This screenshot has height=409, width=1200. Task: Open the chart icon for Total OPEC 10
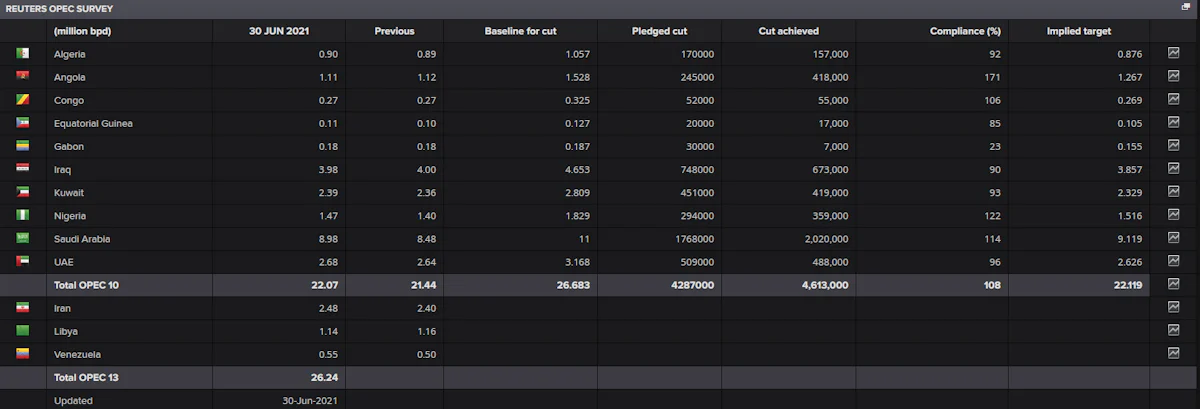click(x=1173, y=284)
